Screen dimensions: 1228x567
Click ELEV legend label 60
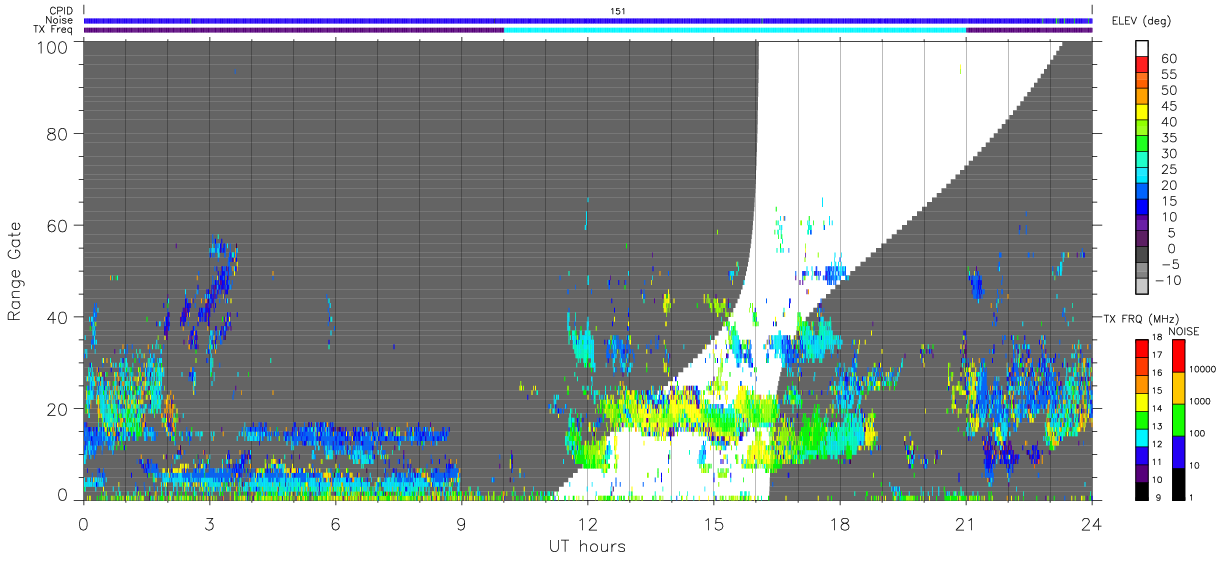click(x=1170, y=58)
